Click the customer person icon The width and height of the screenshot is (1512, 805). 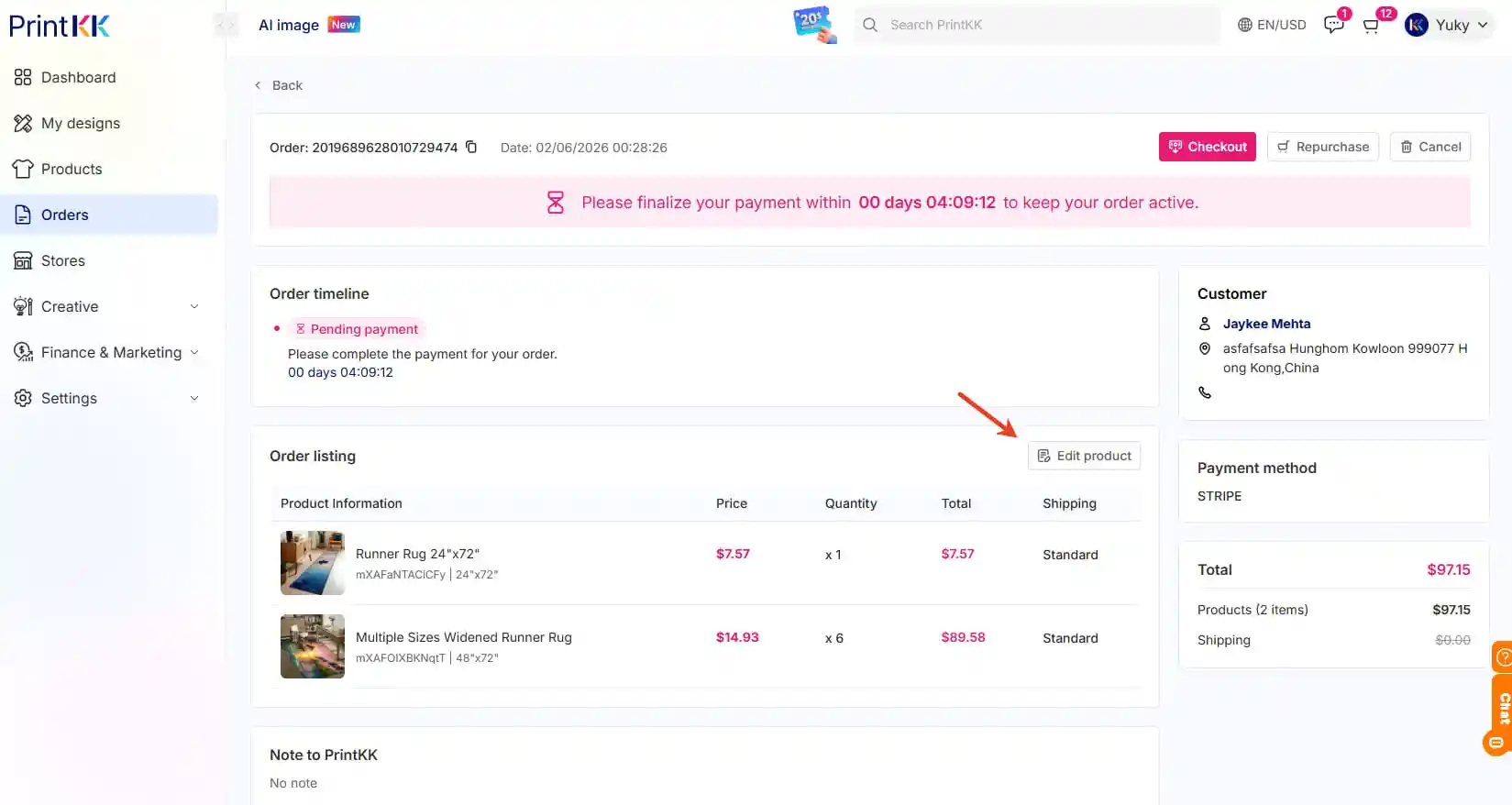click(1205, 324)
